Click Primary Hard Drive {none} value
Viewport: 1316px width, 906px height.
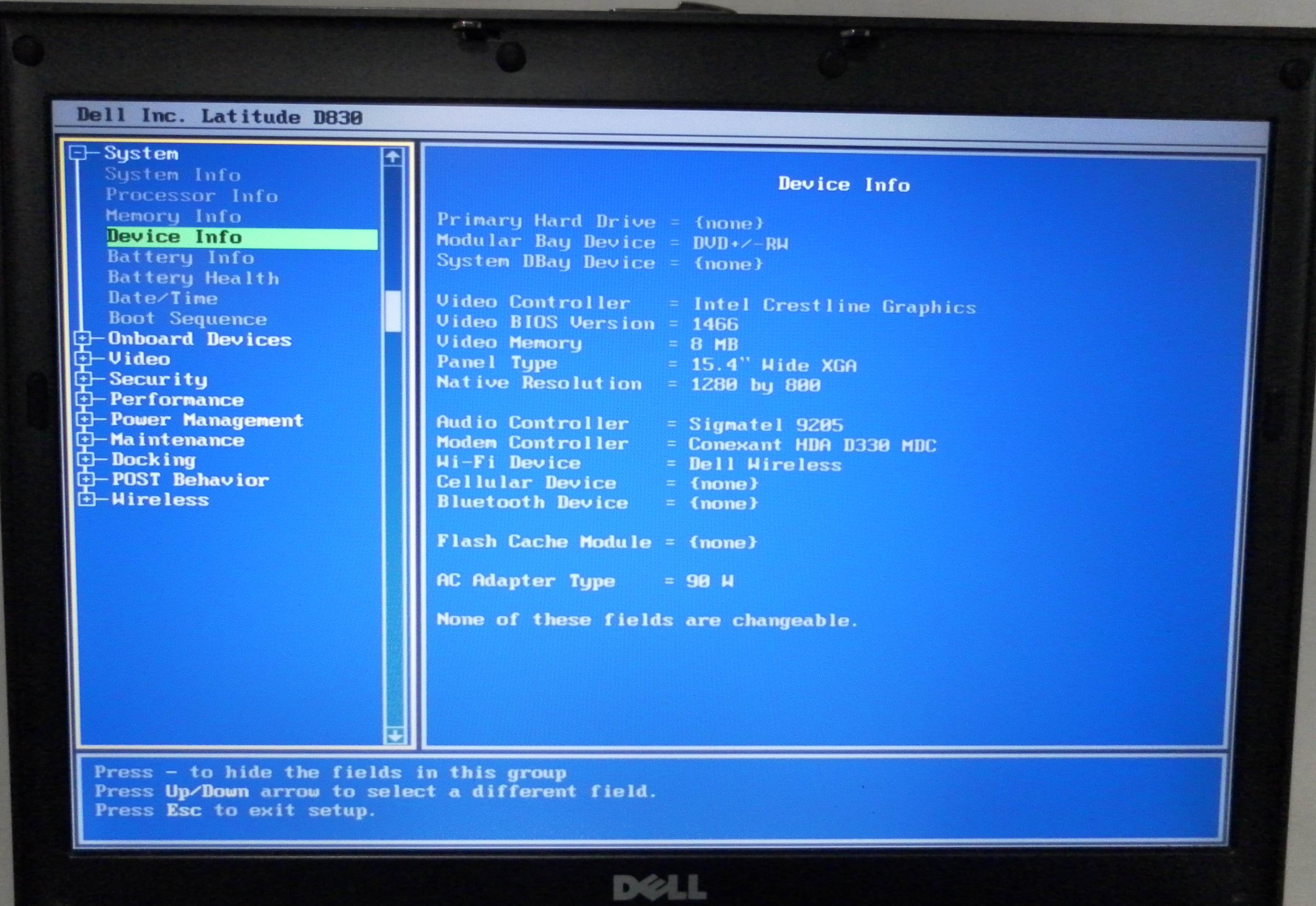(x=730, y=223)
